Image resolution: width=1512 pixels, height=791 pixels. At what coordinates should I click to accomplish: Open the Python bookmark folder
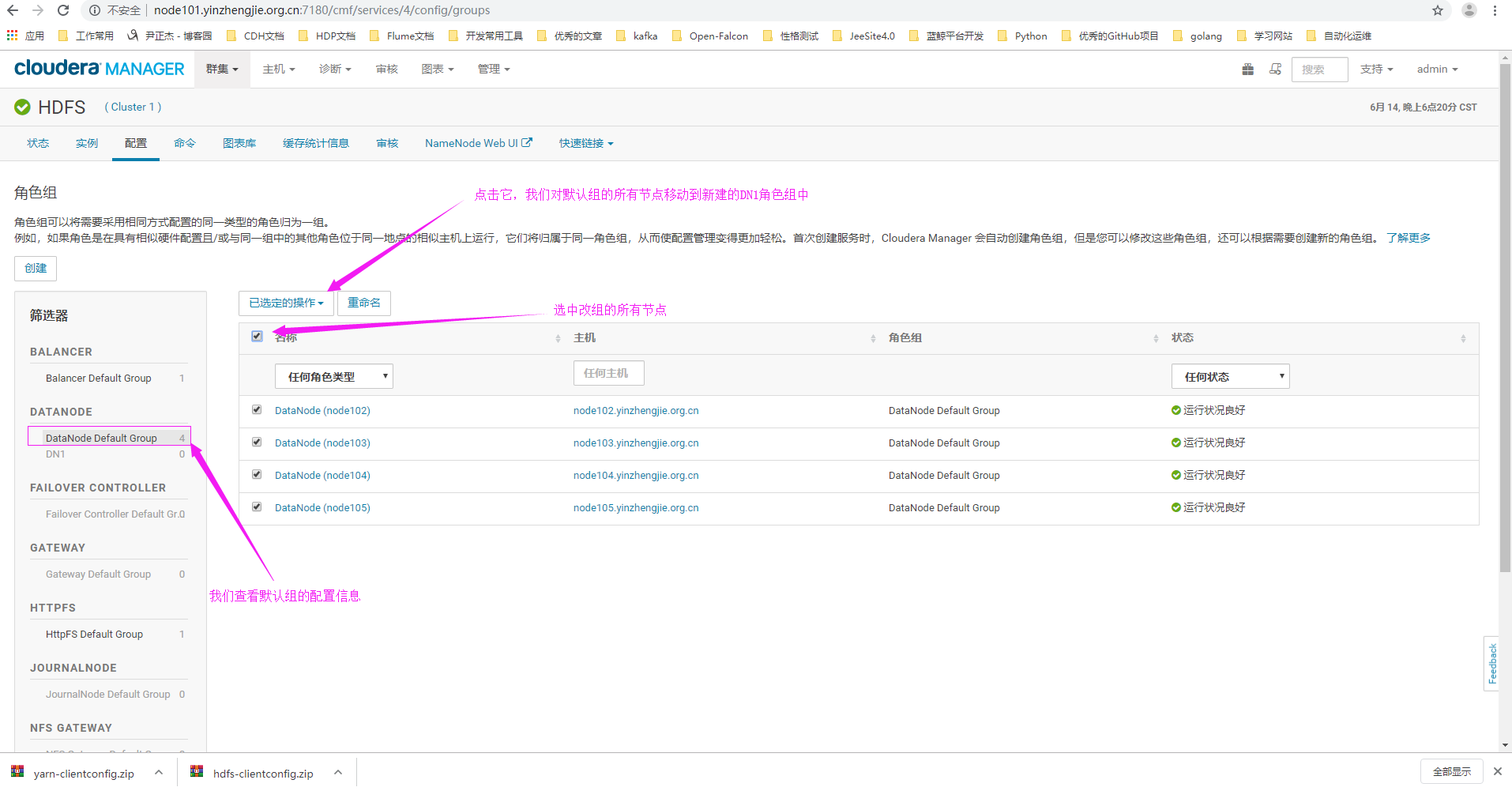tap(1022, 36)
